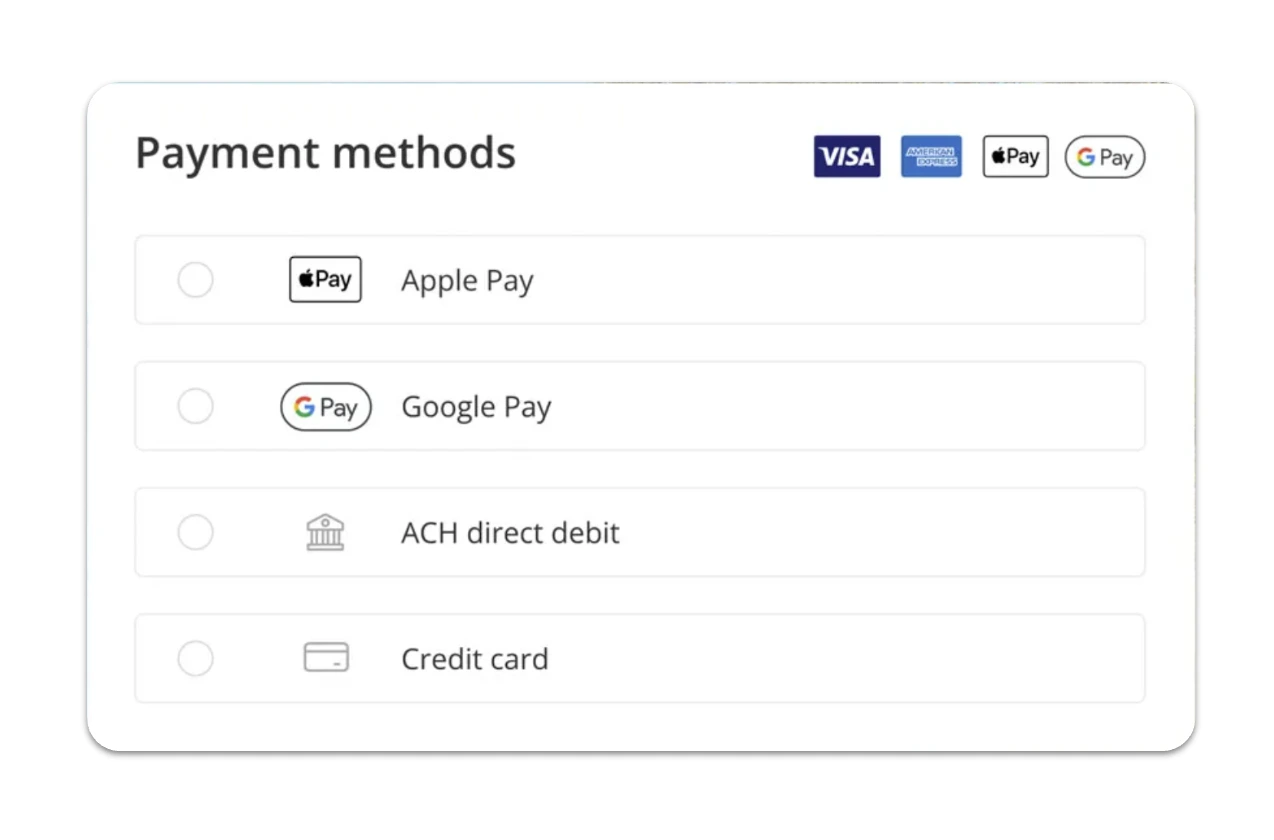Click the Payment methods heading

325,152
